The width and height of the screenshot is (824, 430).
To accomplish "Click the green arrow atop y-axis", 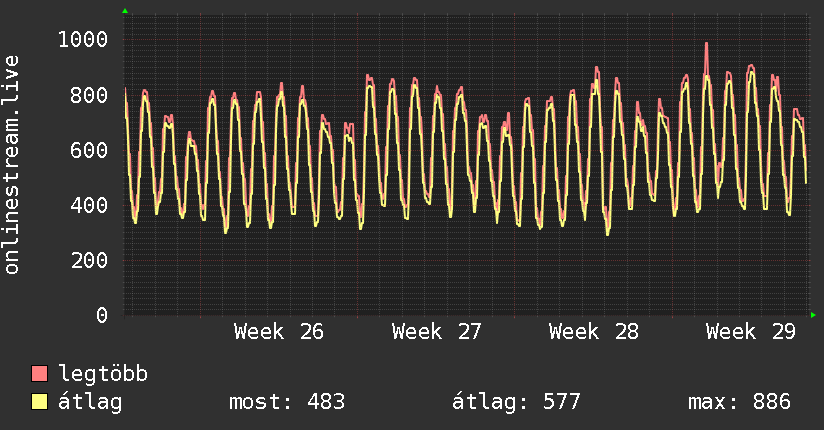I will click(125, 11).
